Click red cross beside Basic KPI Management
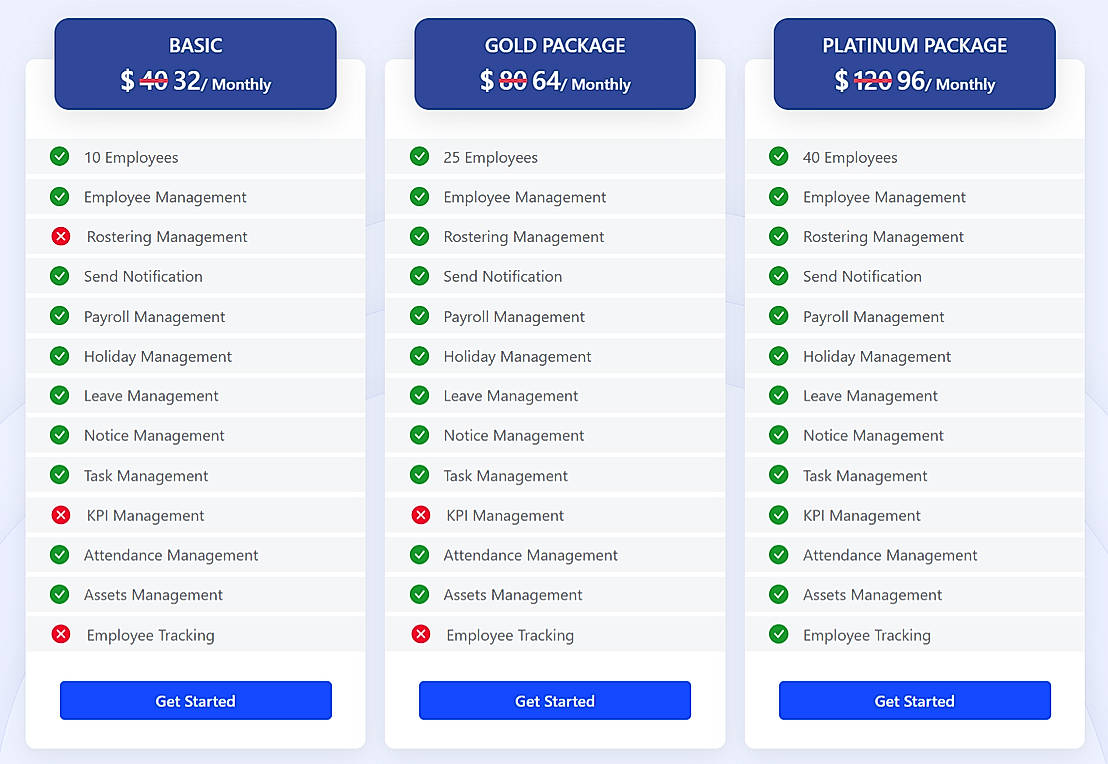 pos(61,515)
